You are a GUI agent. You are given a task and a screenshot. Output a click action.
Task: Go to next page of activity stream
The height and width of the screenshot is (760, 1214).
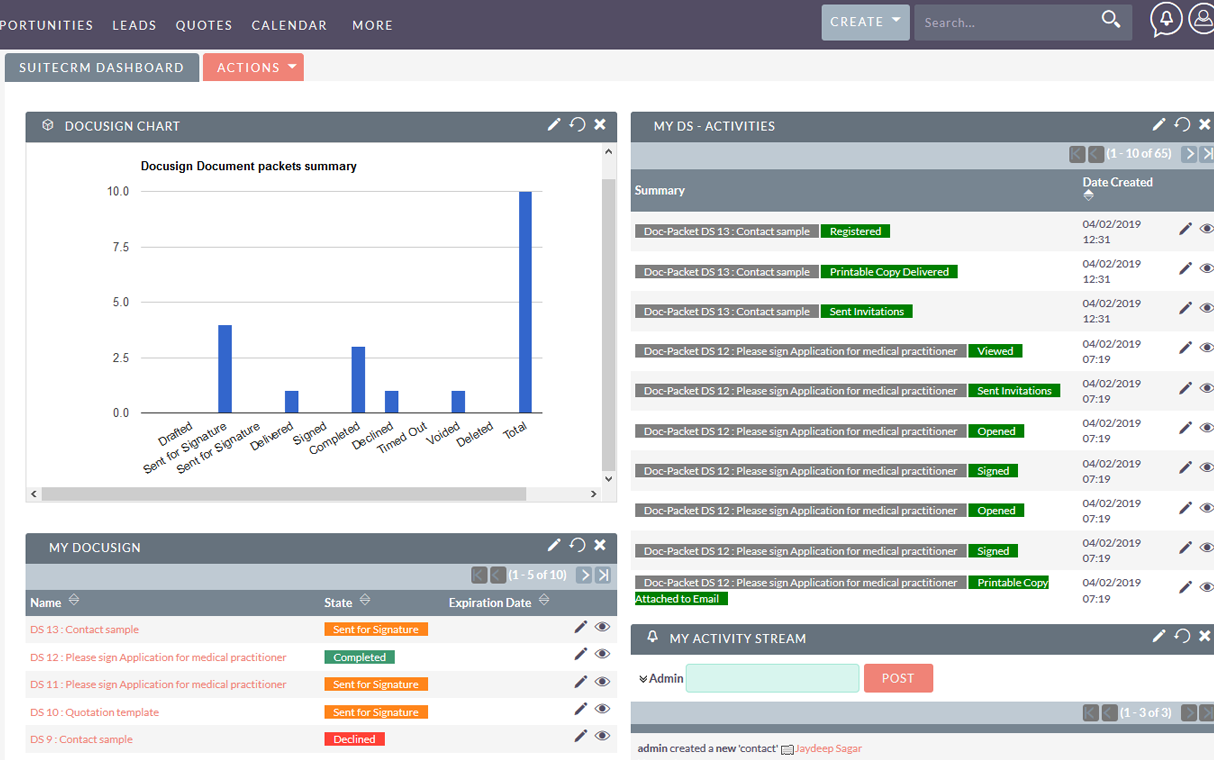pos(1189,713)
